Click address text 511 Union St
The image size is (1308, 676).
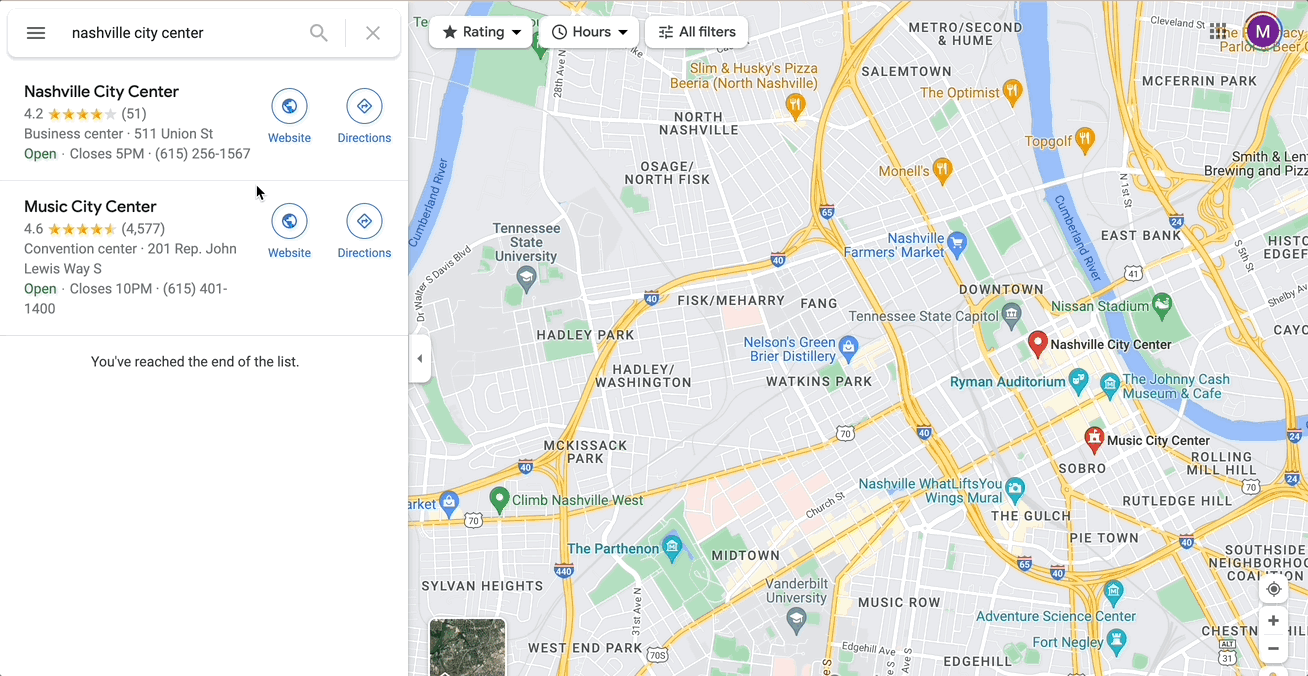click(x=173, y=134)
